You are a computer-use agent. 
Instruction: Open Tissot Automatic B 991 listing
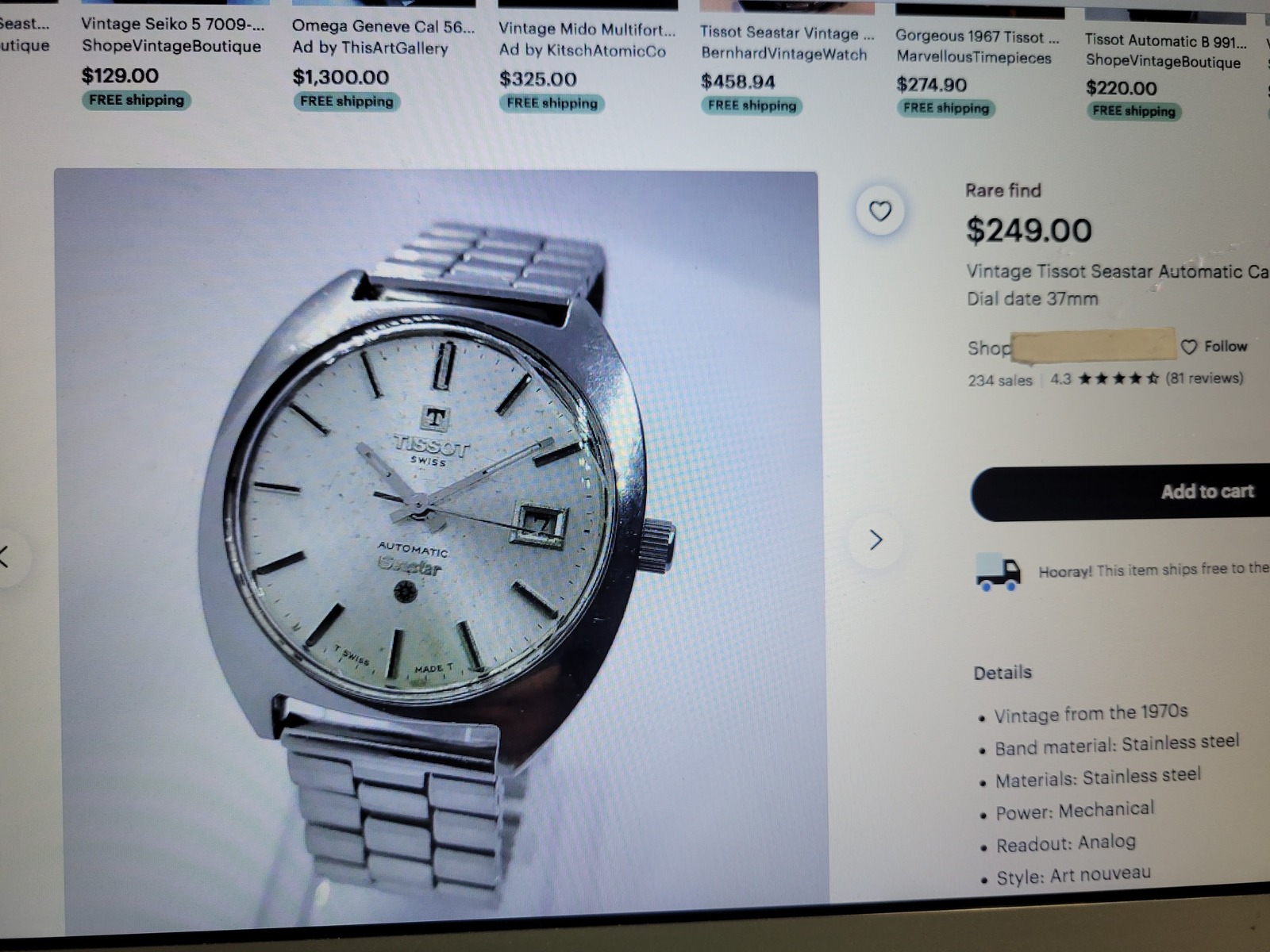pos(1165,40)
